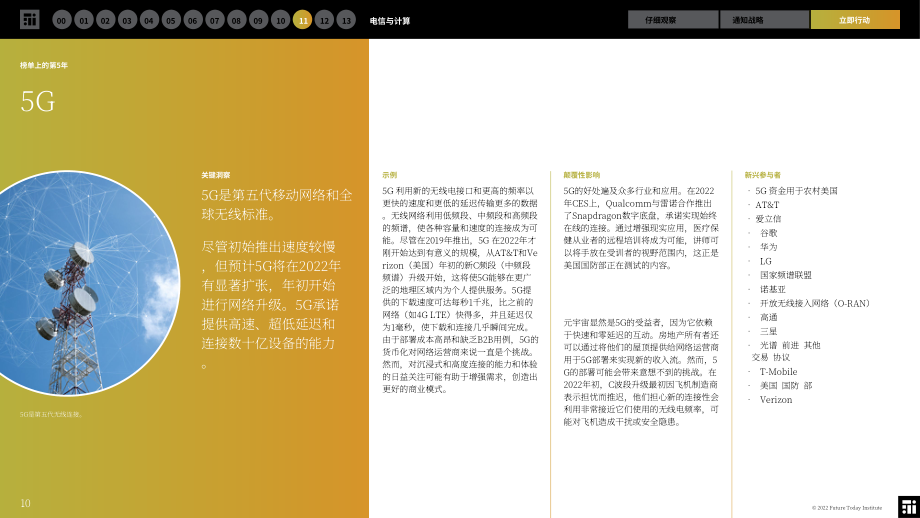This screenshot has width=920, height=518.
Task: Click list entry 华为
Action: pyautogui.click(x=769, y=247)
